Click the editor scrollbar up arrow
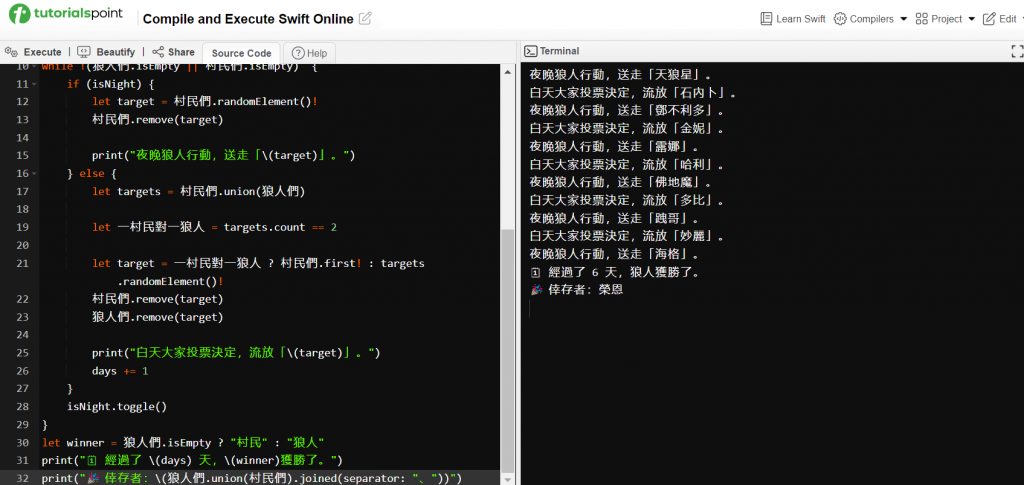The height and width of the screenshot is (485, 1024). coord(507,70)
